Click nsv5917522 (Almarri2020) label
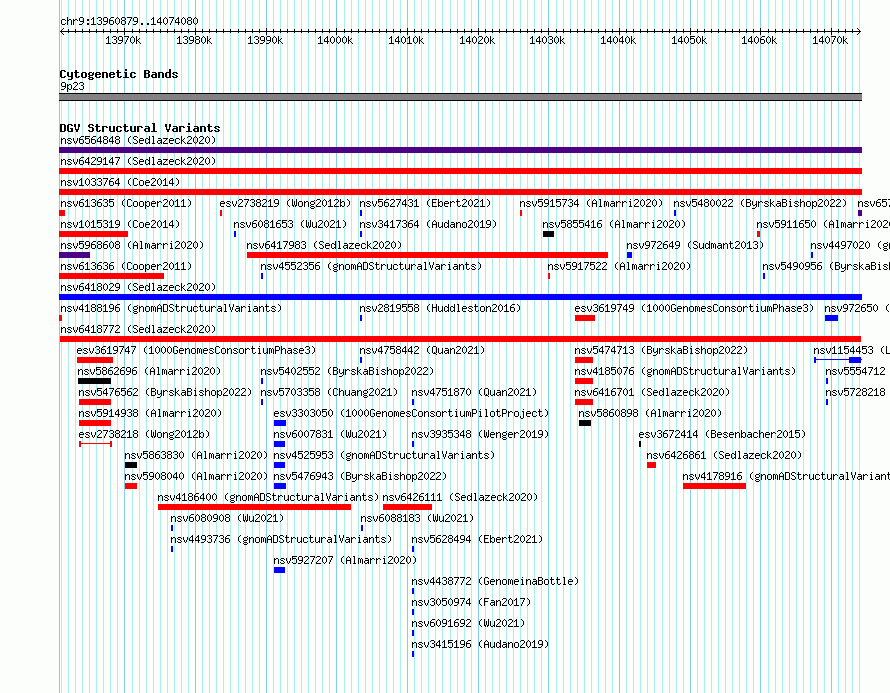The height and width of the screenshot is (693, 890). (x=619, y=266)
